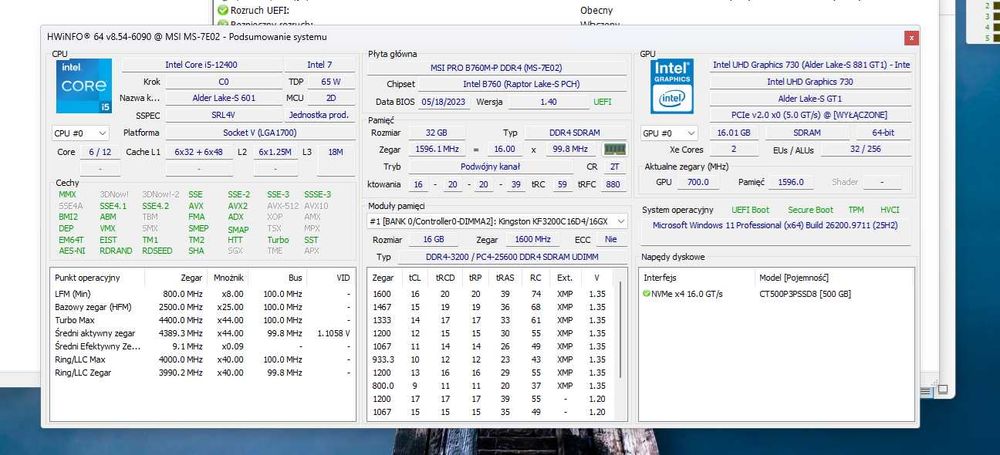The width and height of the screenshot is (1000, 455).
Task: Click the AES-NI feature label
Action: click(x=71, y=251)
